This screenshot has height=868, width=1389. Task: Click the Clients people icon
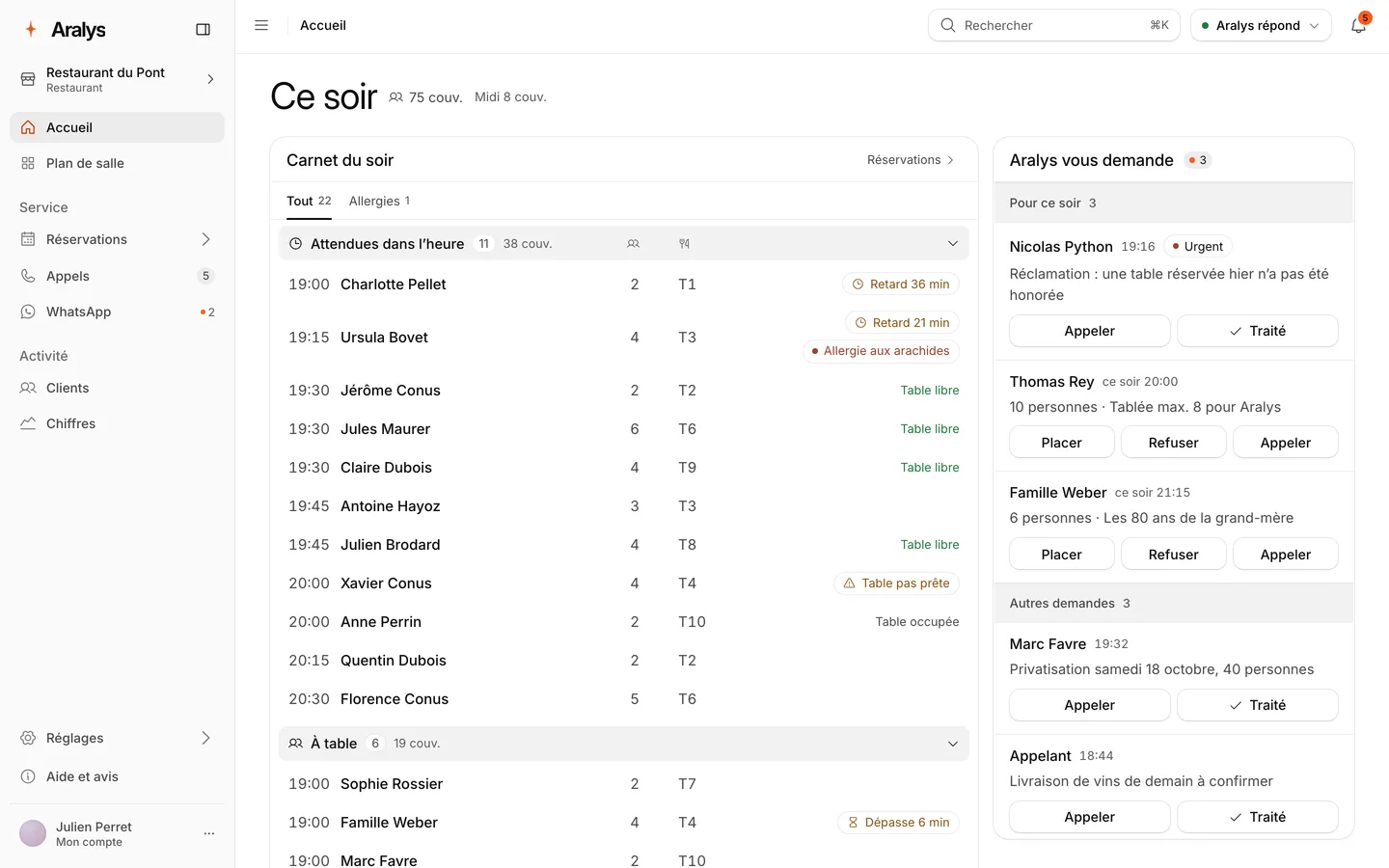pyautogui.click(x=28, y=388)
